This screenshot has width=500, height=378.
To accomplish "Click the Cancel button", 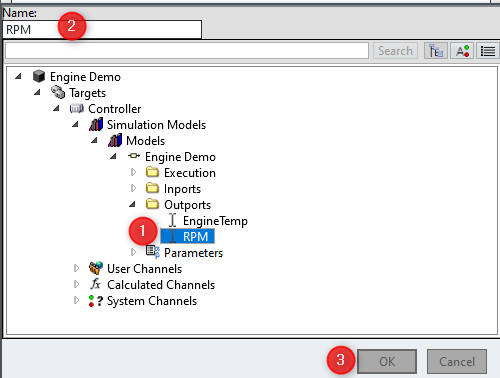I will [x=457, y=361].
